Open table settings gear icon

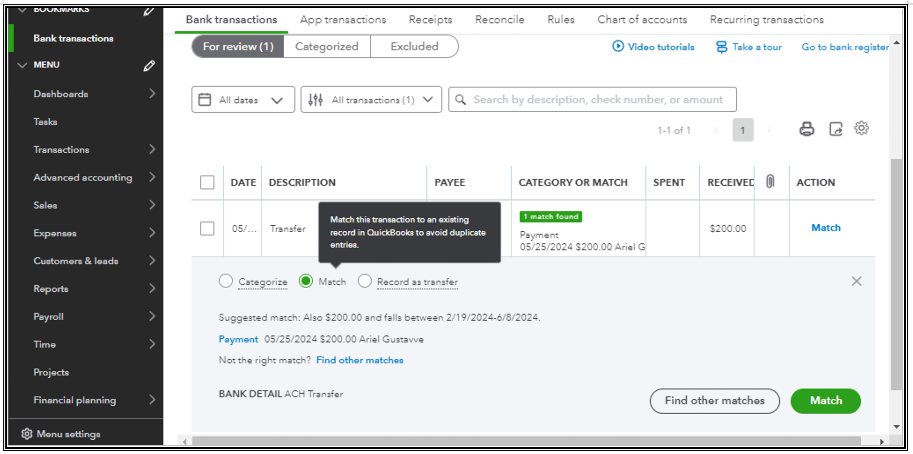click(862, 129)
